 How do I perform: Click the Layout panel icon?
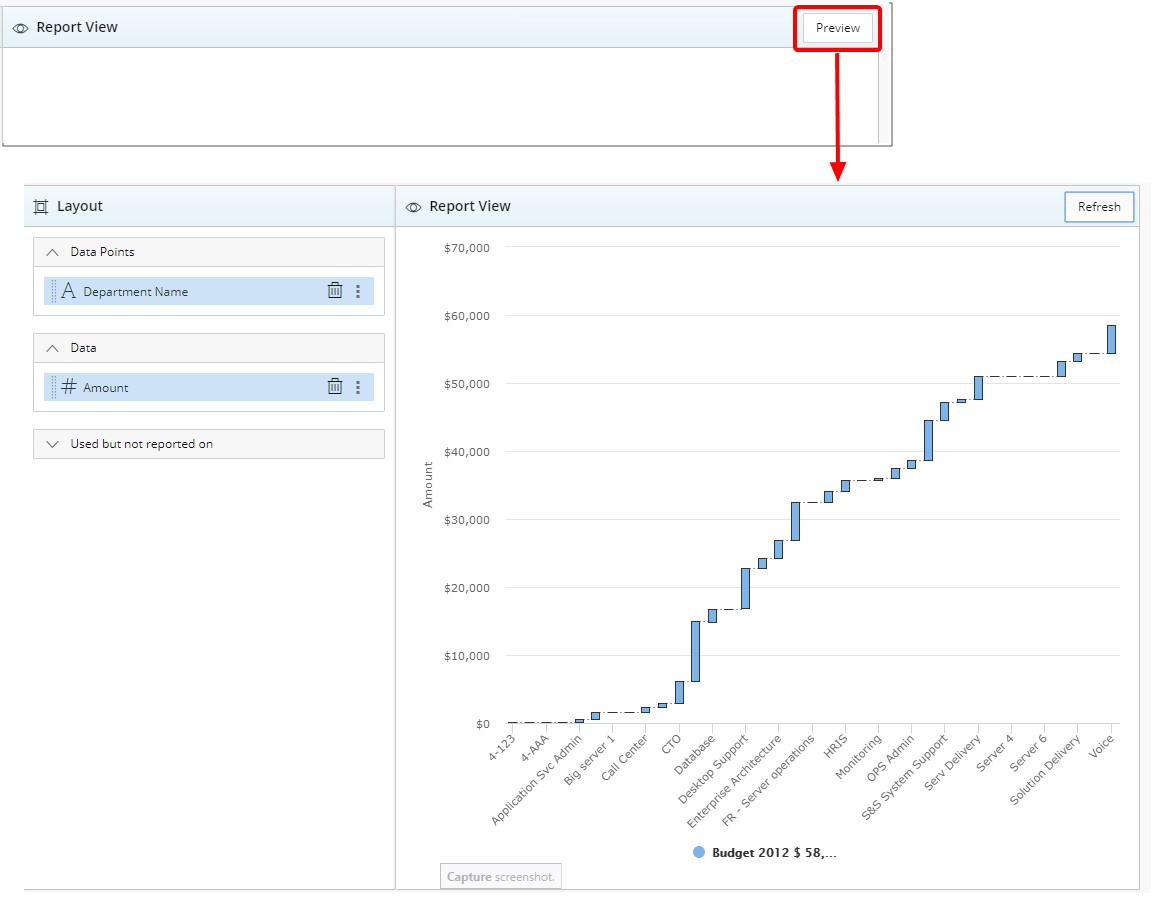click(41, 207)
